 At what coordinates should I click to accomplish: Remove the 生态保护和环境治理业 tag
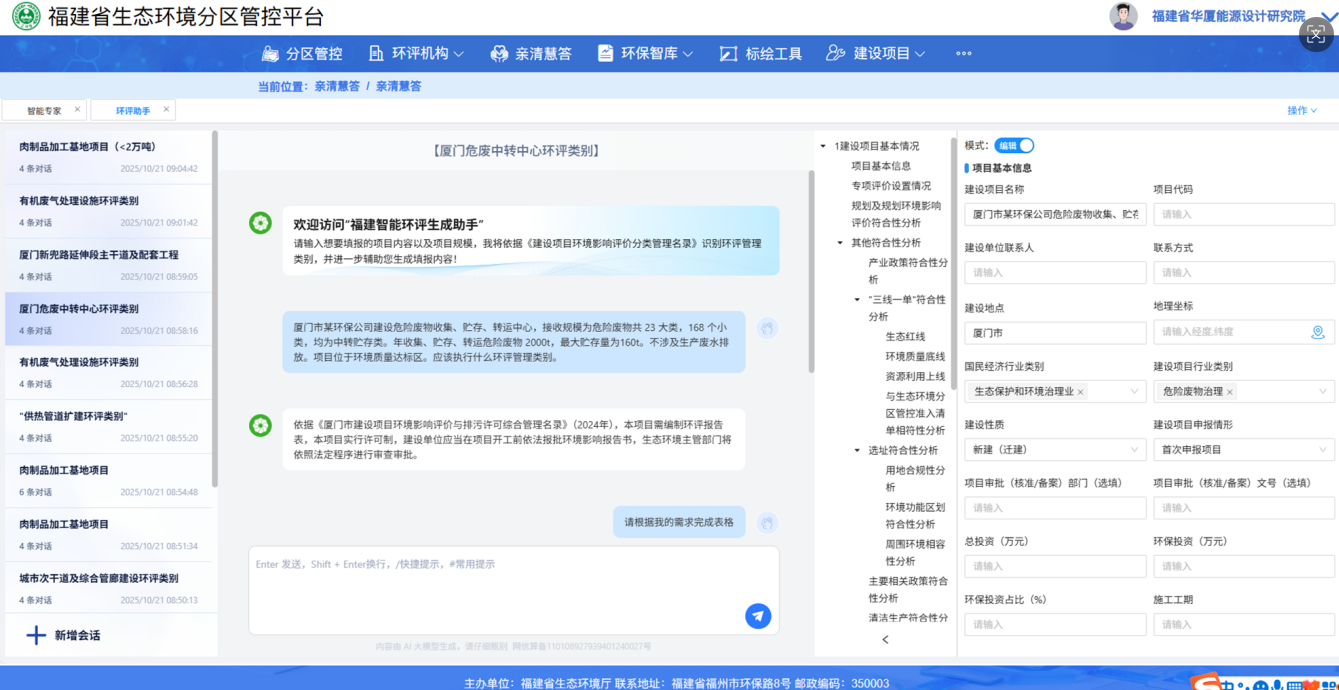1080,392
